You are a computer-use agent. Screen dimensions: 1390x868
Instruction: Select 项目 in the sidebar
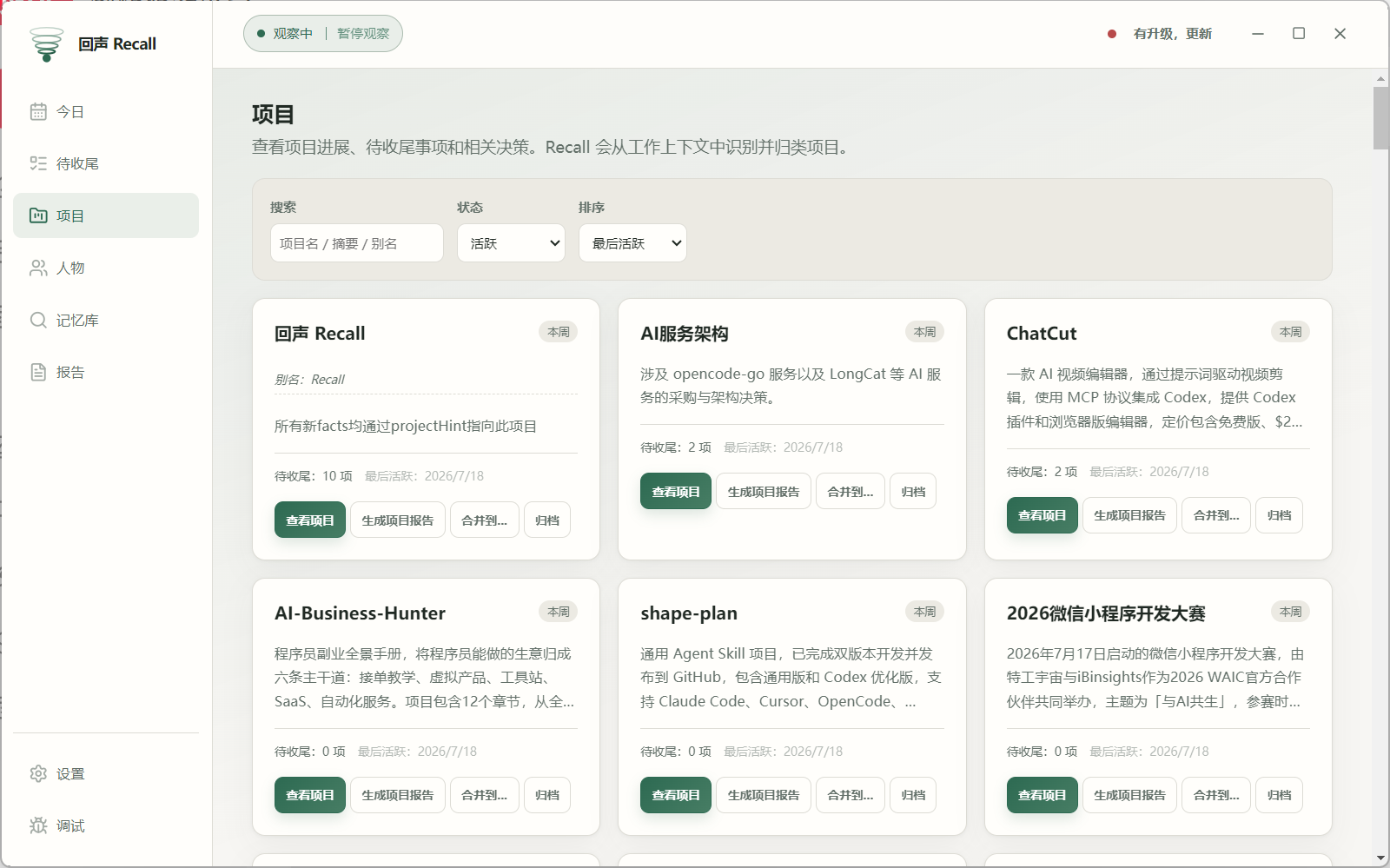pos(106,215)
